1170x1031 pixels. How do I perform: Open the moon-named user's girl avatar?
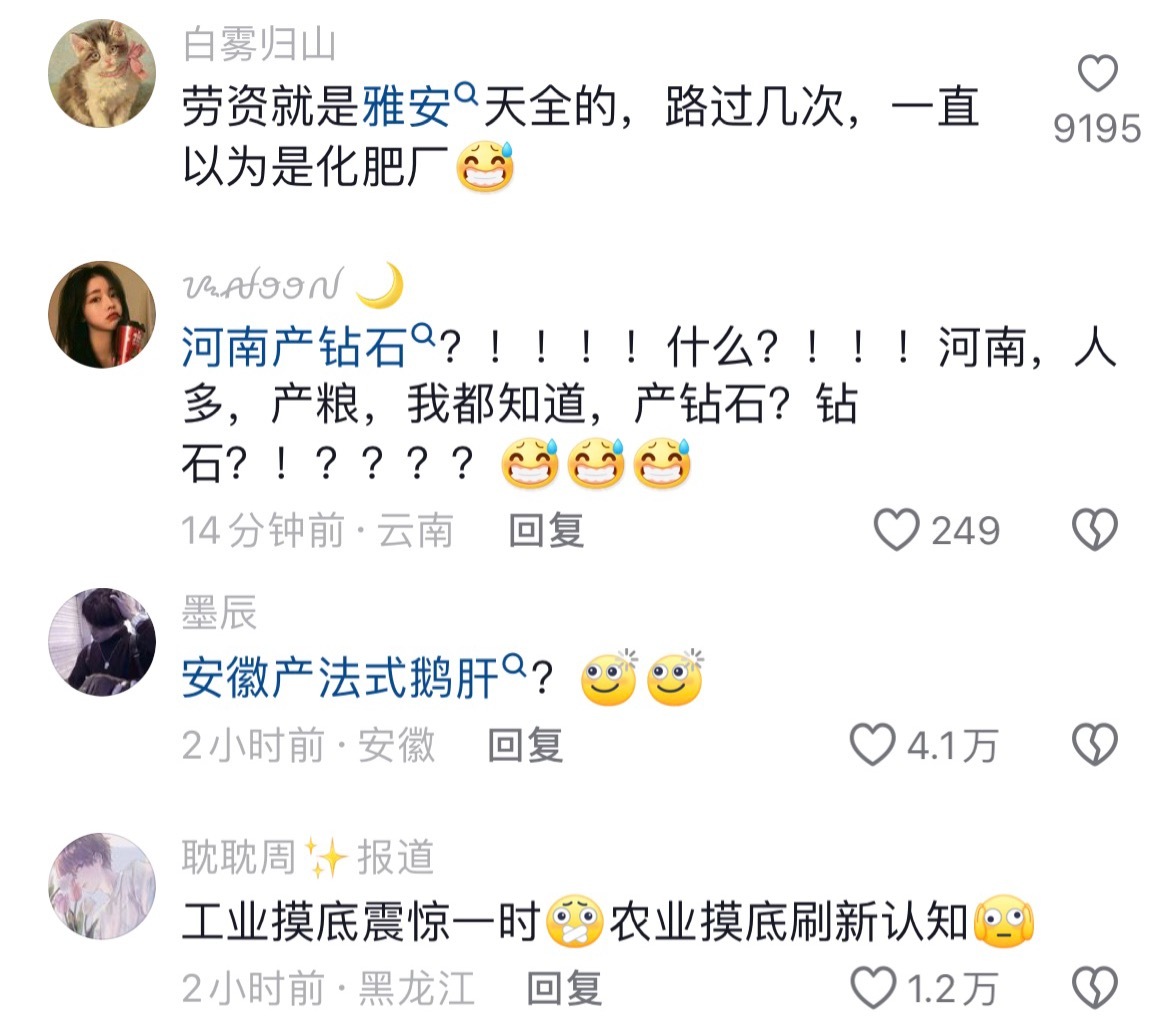coord(102,314)
